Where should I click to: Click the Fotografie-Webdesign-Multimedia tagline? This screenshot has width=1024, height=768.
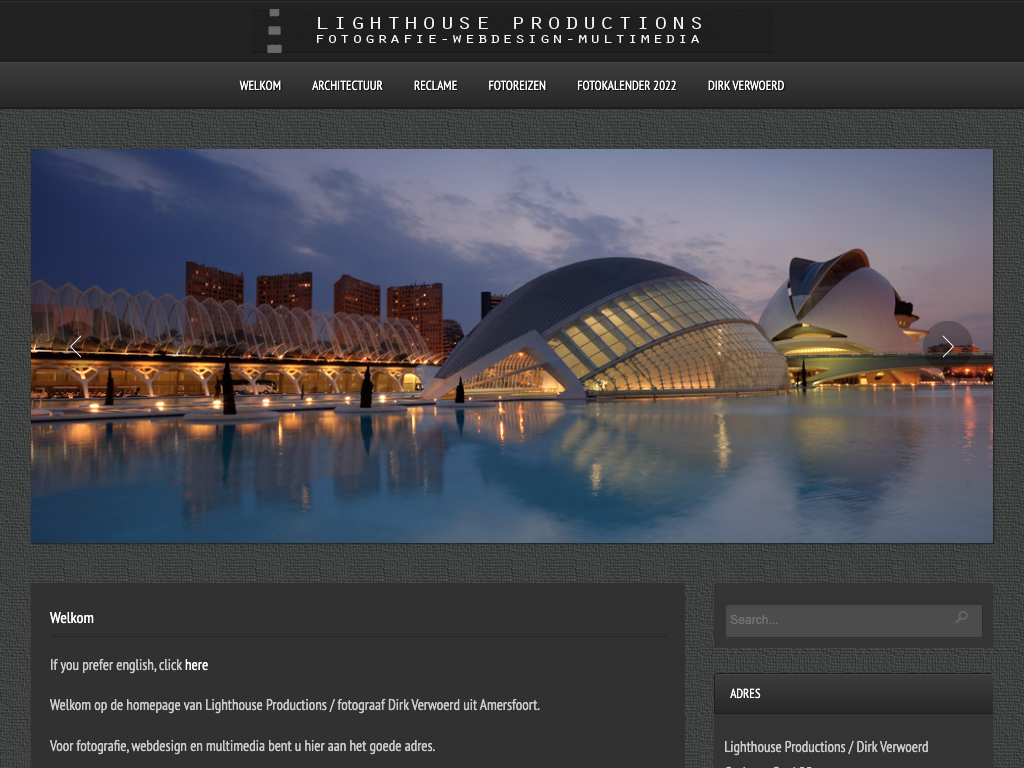[x=508, y=40]
